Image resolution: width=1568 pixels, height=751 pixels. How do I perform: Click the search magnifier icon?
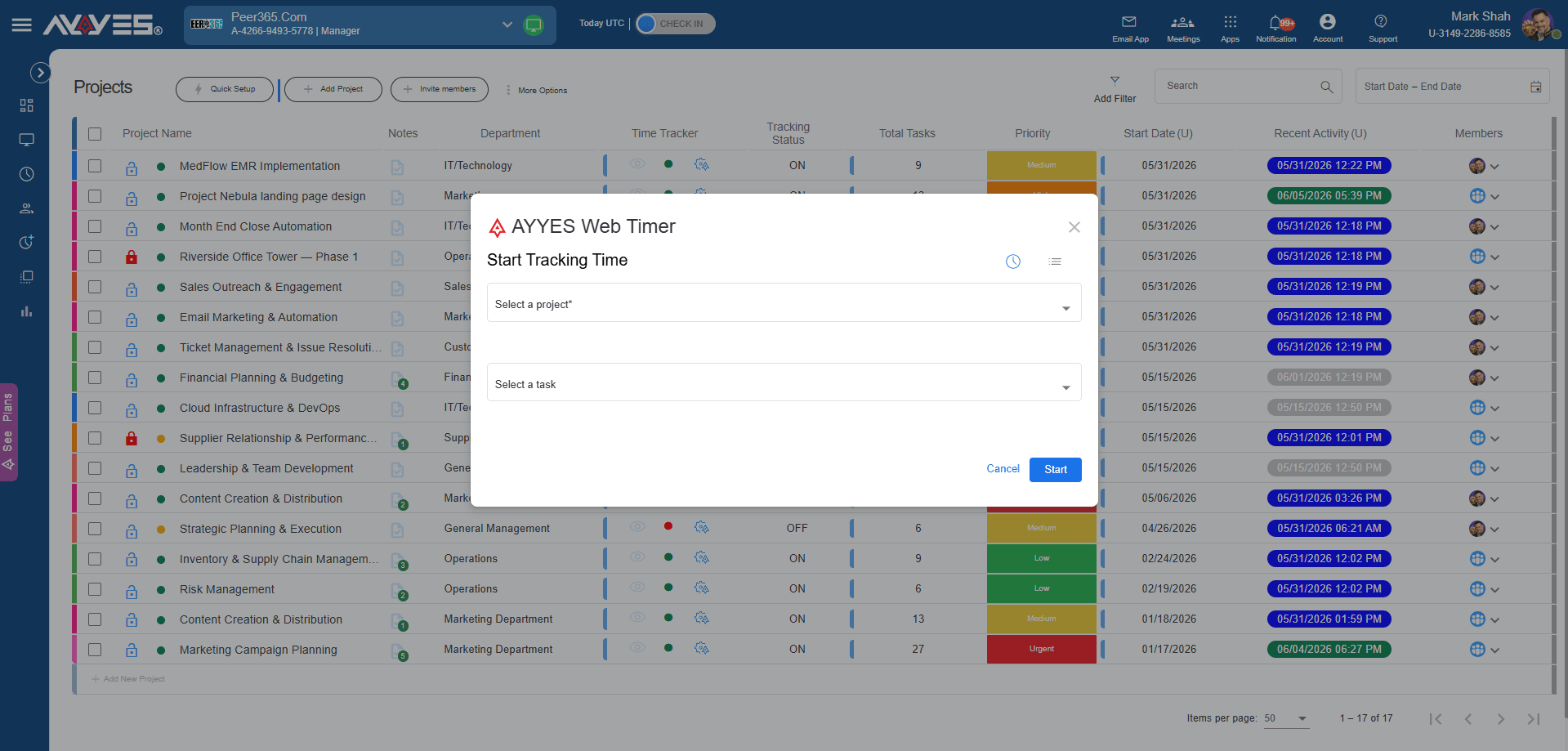pos(1326,87)
